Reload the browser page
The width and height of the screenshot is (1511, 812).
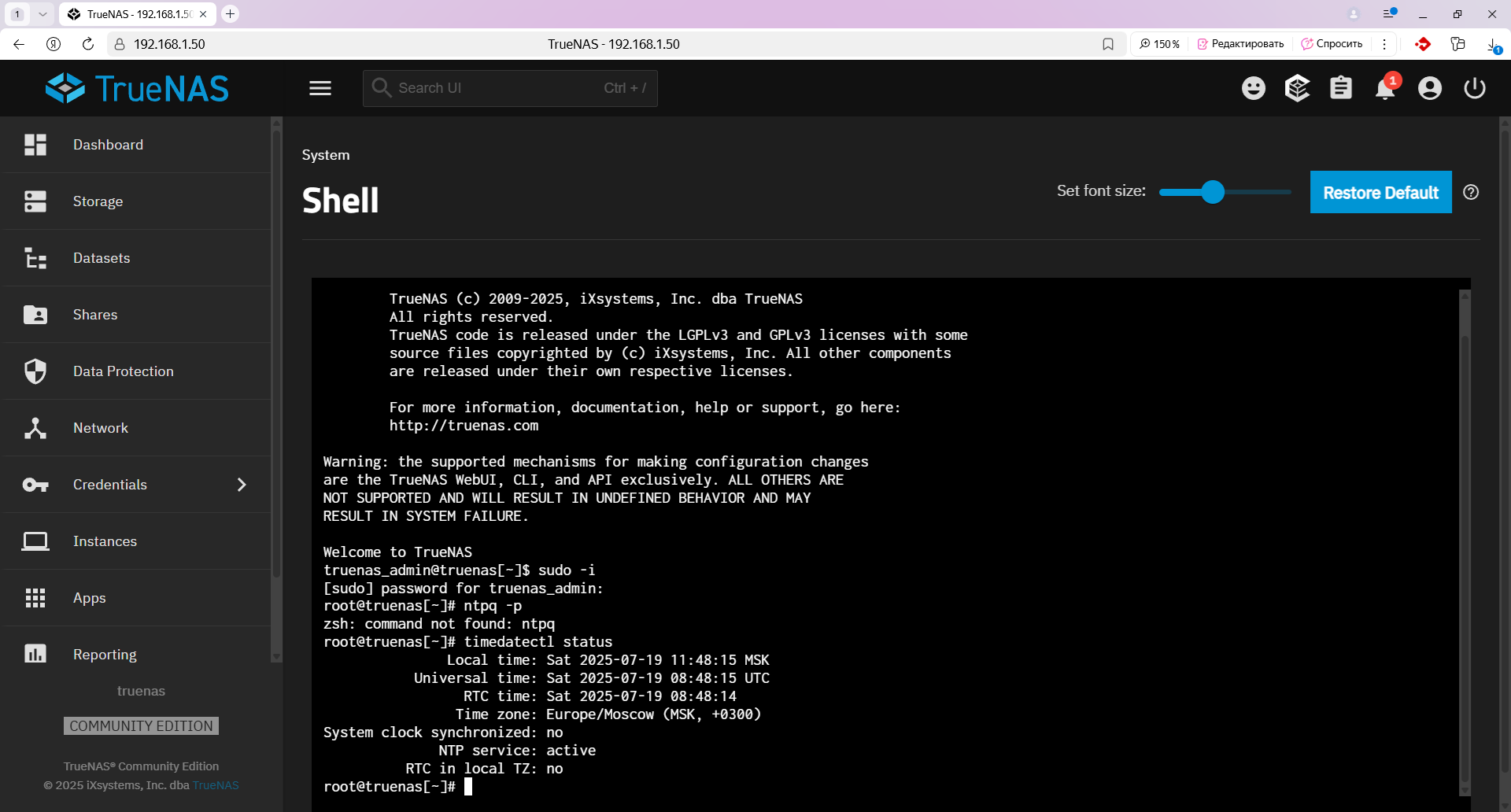click(x=88, y=44)
